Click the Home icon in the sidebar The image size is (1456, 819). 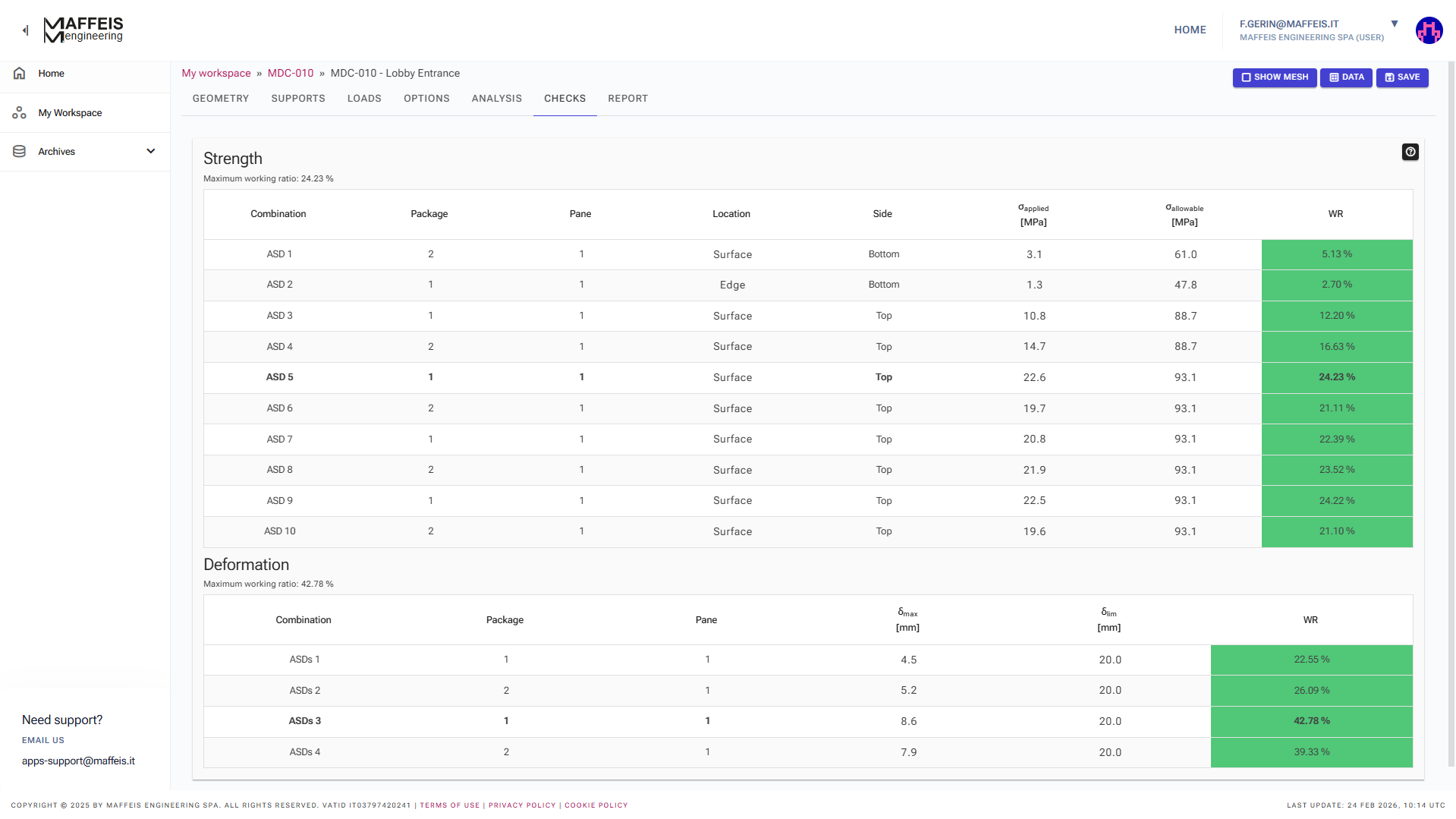pyautogui.click(x=20, y=74)
